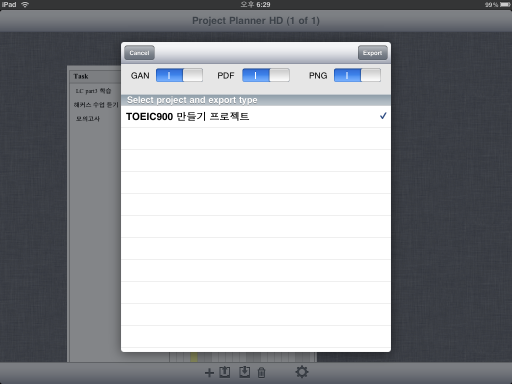The width and height of the screenshot is (512, 384).
Task: Tap the Wi-Fi status icon
Action: [25, 5]
